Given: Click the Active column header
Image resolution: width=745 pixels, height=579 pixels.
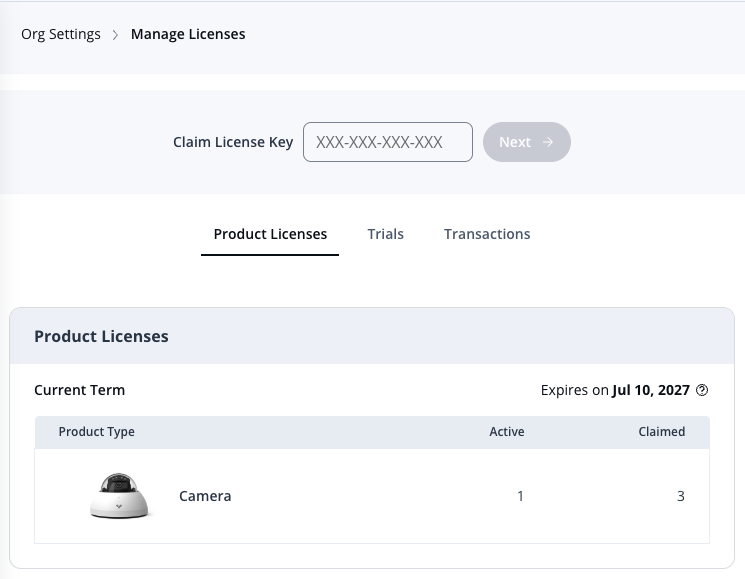Looking at the screenshot, I should pyautogui.click(x=506, y=432).
